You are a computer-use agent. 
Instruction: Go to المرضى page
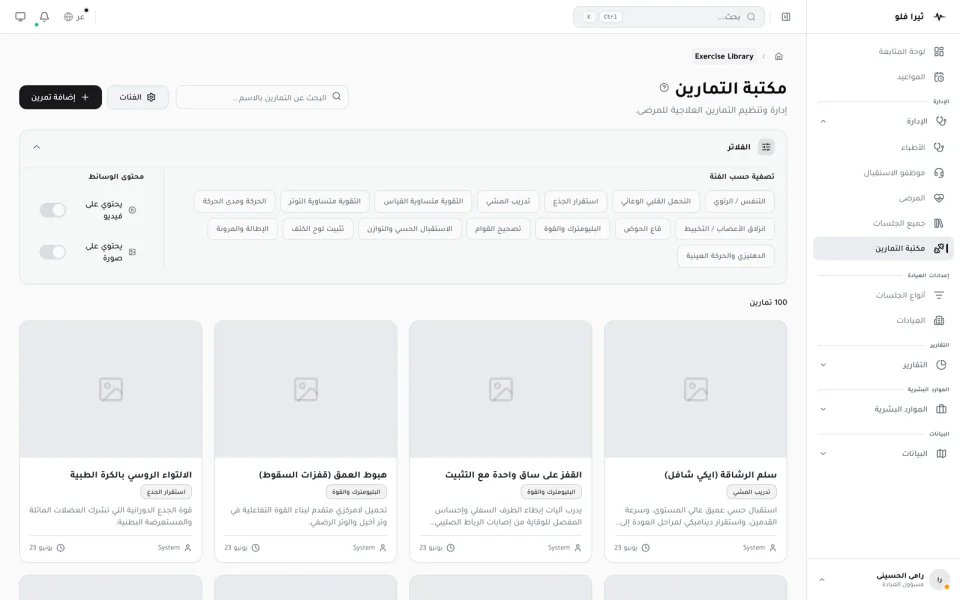point(883,198)
